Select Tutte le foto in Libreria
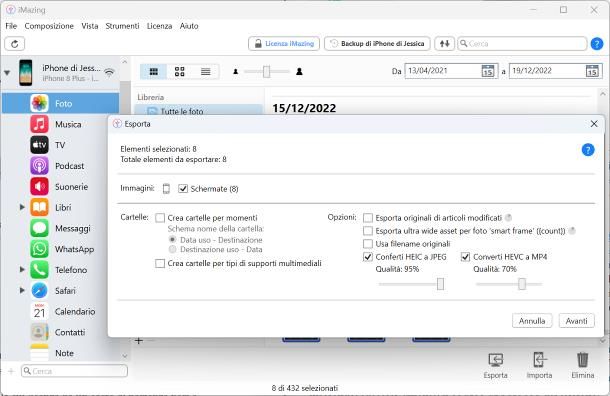 tap(198, 111)
